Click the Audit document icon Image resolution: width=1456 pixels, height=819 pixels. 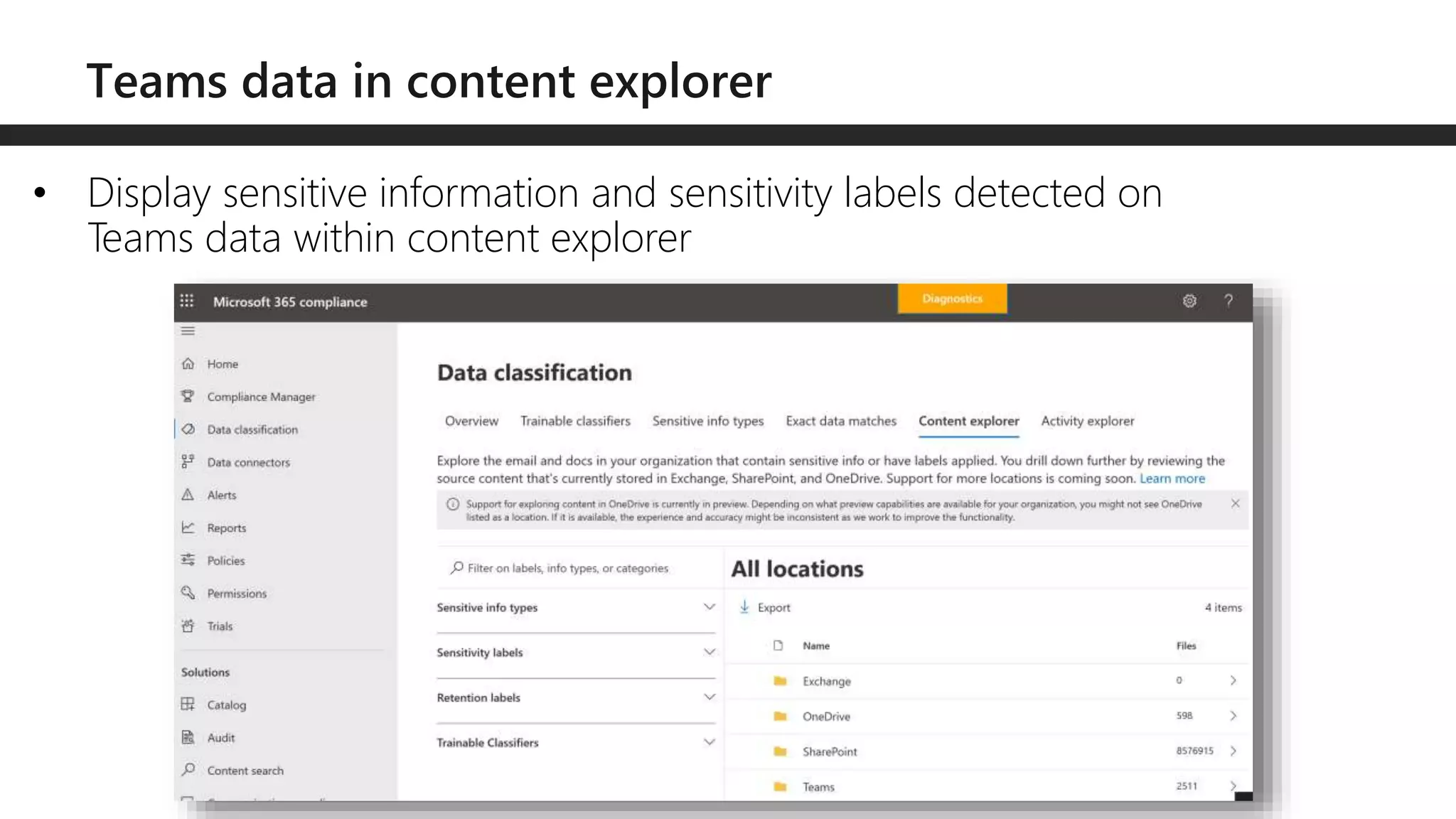[x=188, y=737]
